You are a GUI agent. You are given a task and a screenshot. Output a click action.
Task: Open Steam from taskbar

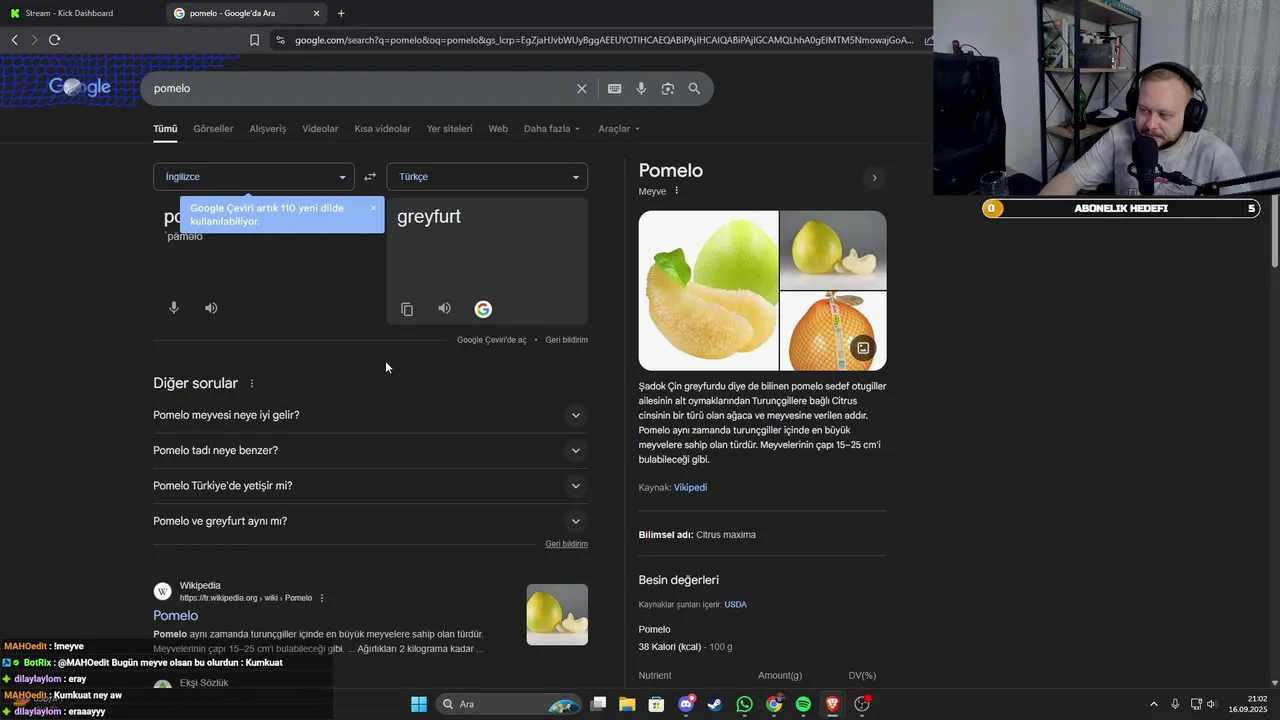tap(715, 704)
